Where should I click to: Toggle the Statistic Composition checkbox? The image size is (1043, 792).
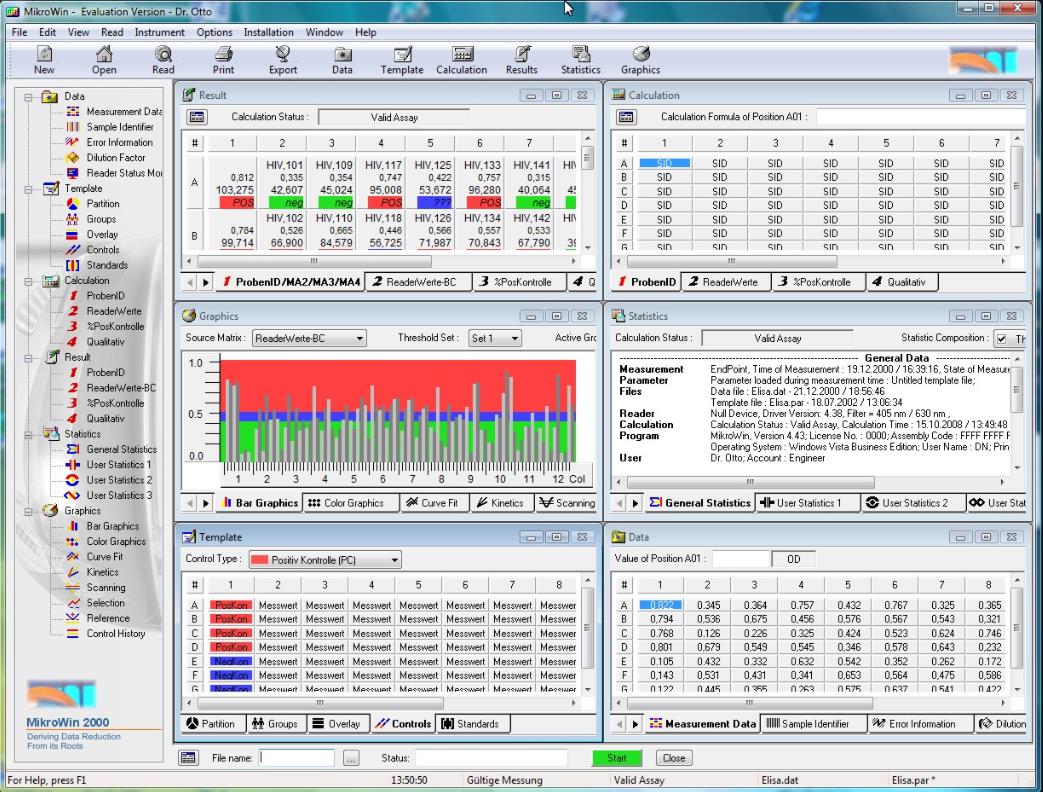coord(1001,339)
